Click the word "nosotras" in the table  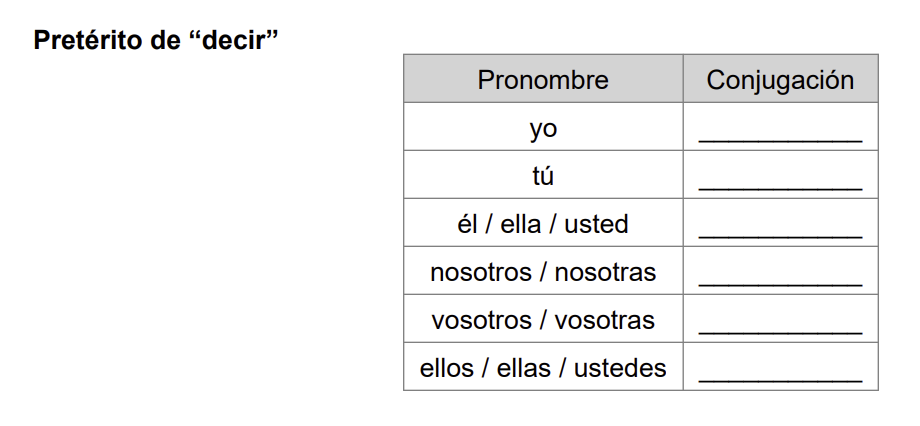tap(605, 272)
